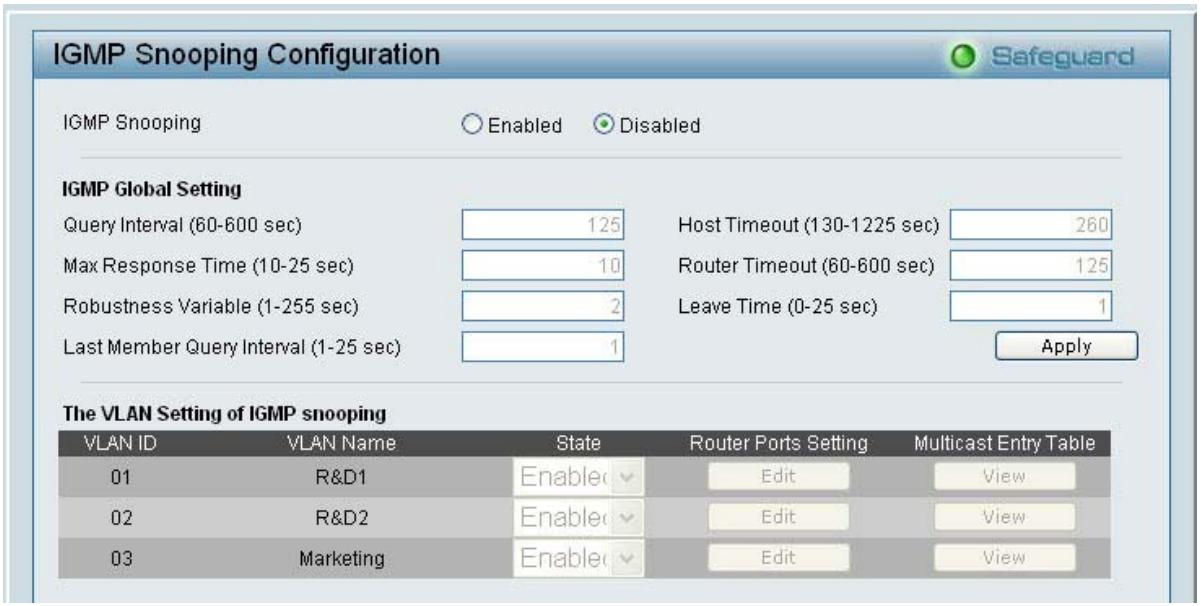The image size is (1201, 606).
Task: Click the VLAN ID column header
Action: (120, 443)
